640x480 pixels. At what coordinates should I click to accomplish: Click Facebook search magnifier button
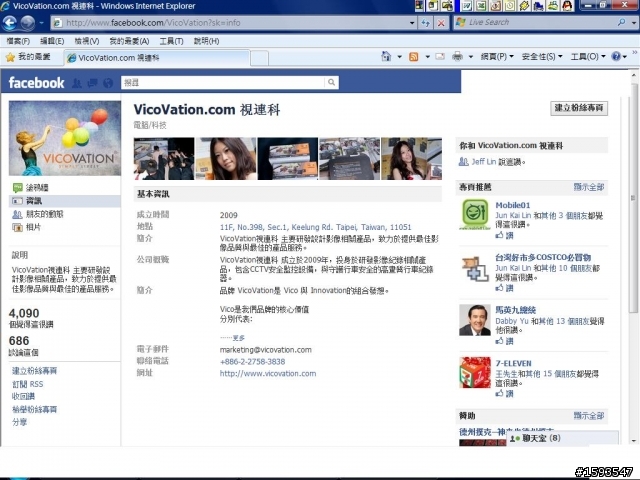331,82
